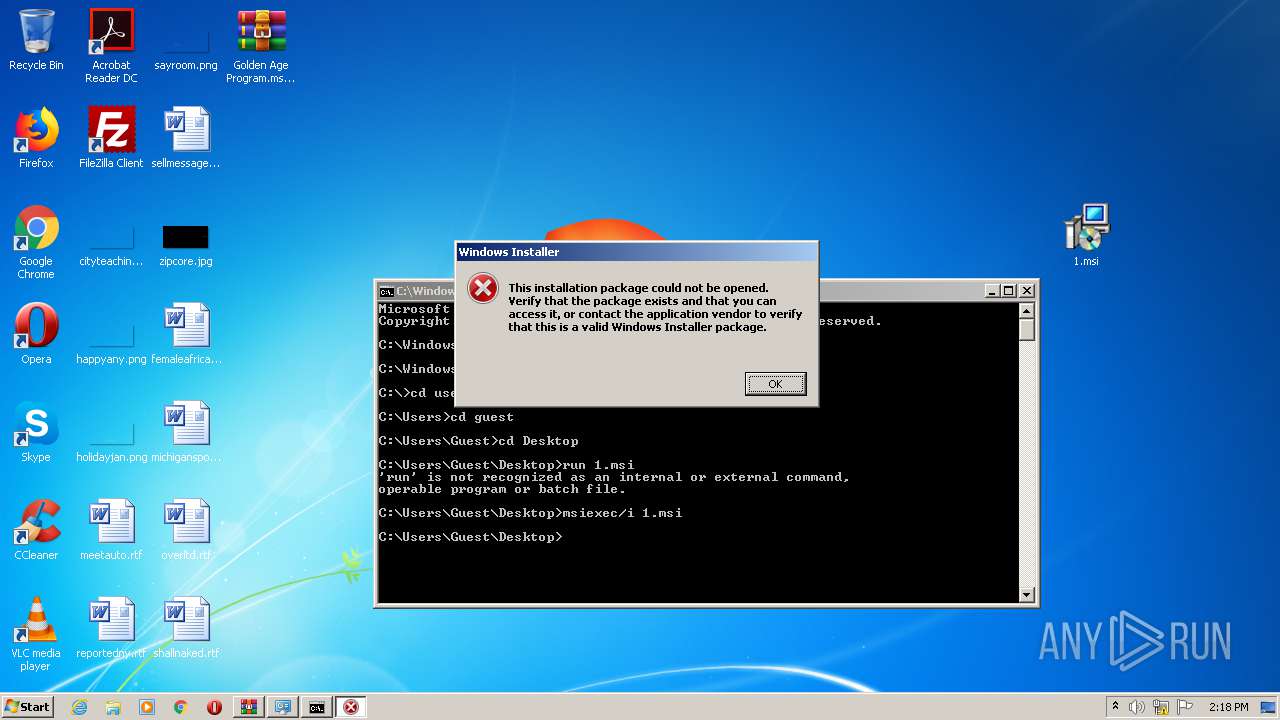Open the volume control in tray
This screenshot has width=1280, height=720.
(1137, 707)
